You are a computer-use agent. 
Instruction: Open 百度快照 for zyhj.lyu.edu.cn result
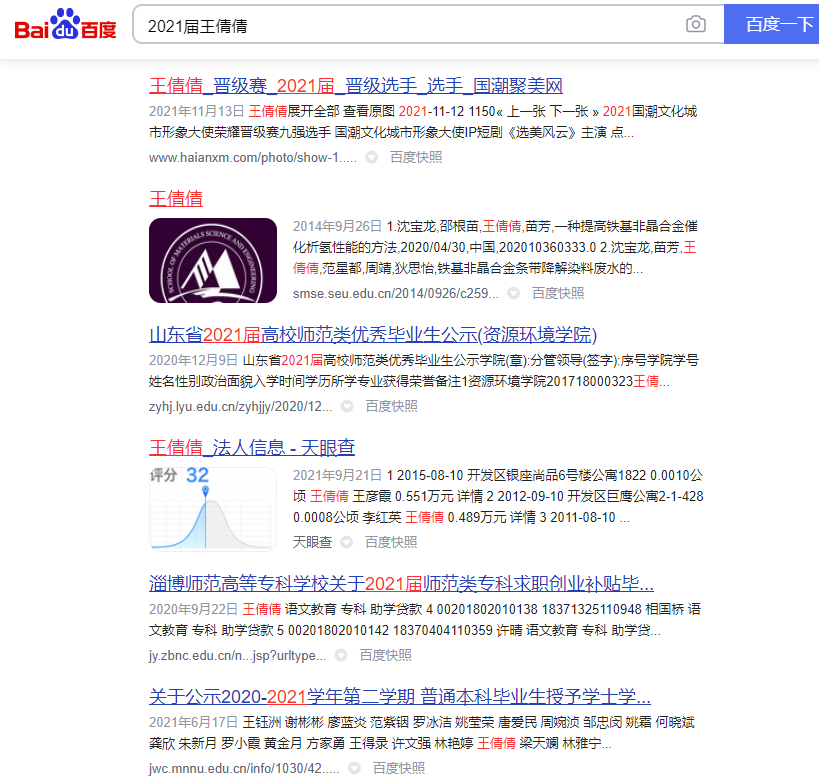pyautogui.click(x=391, y=406)
